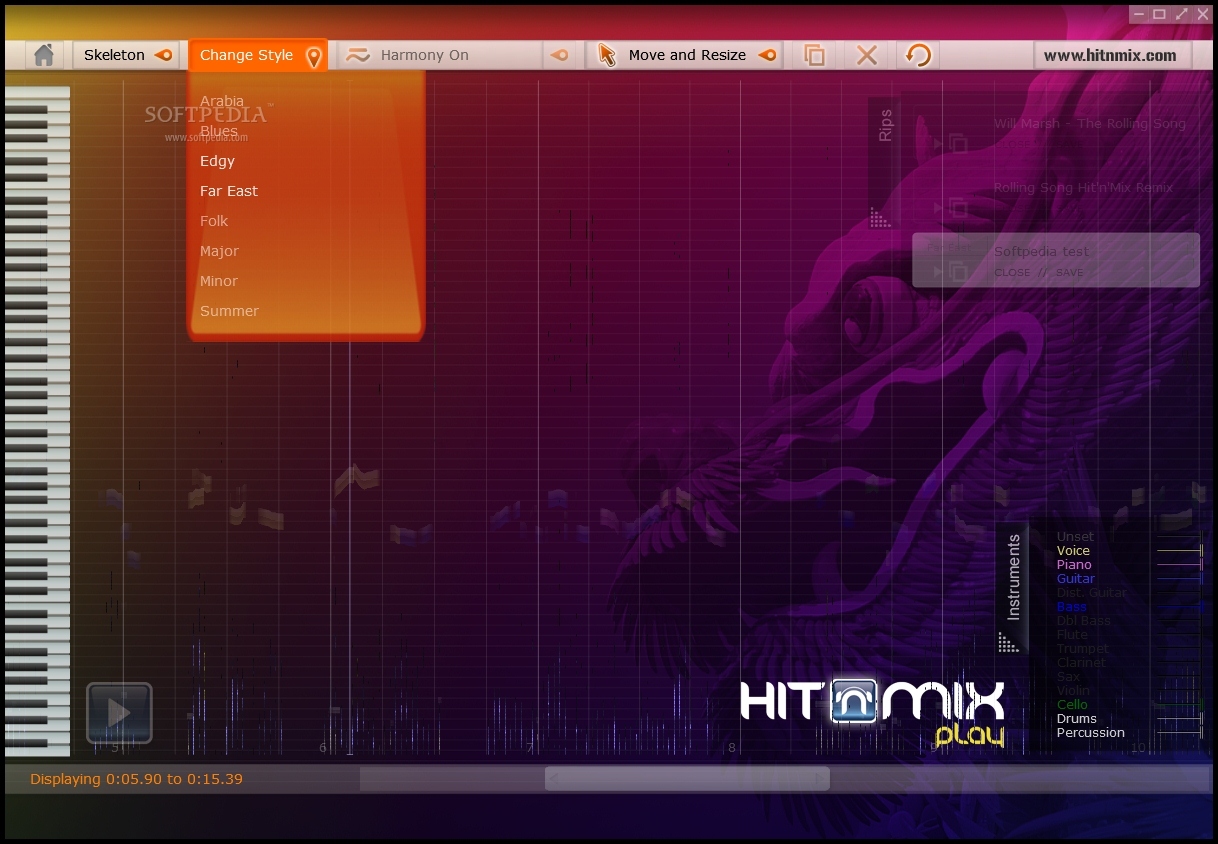Image resolution: width=1218 pixels, height=844 pixels.
Task: Click the harmony wave icon
Action: [x=358, y=55]
